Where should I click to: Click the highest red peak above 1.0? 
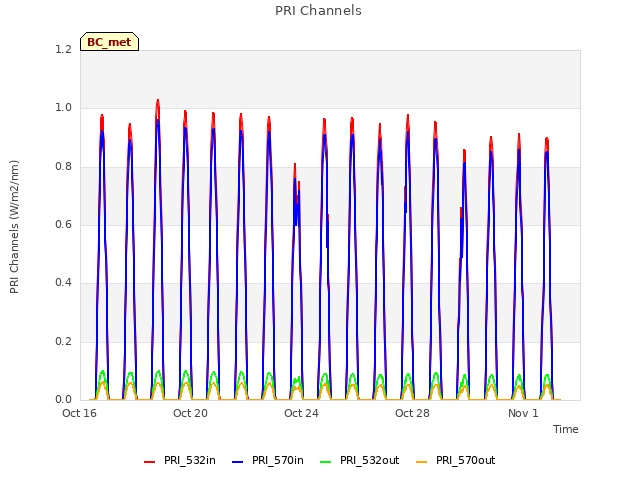158,101
